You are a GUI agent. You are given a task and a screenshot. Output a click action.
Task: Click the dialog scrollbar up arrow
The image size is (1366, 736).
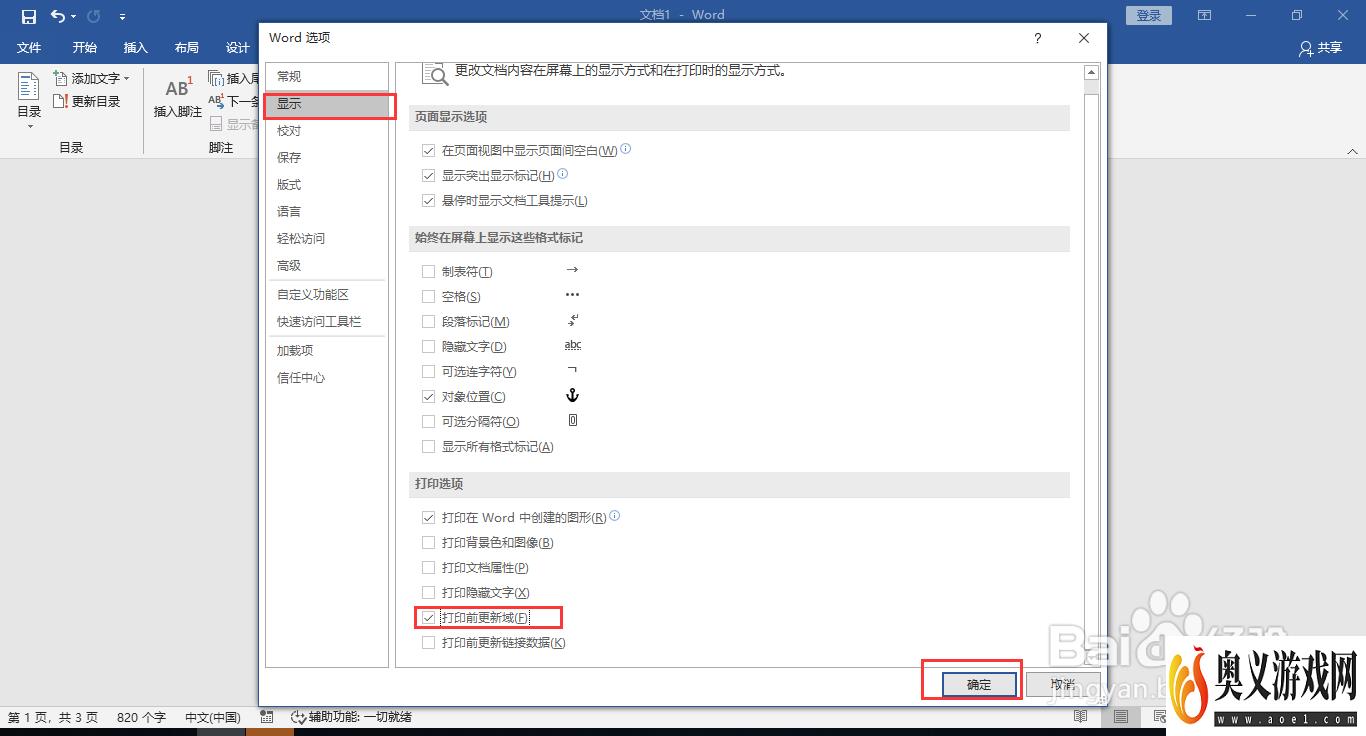tap(1092, 72)
